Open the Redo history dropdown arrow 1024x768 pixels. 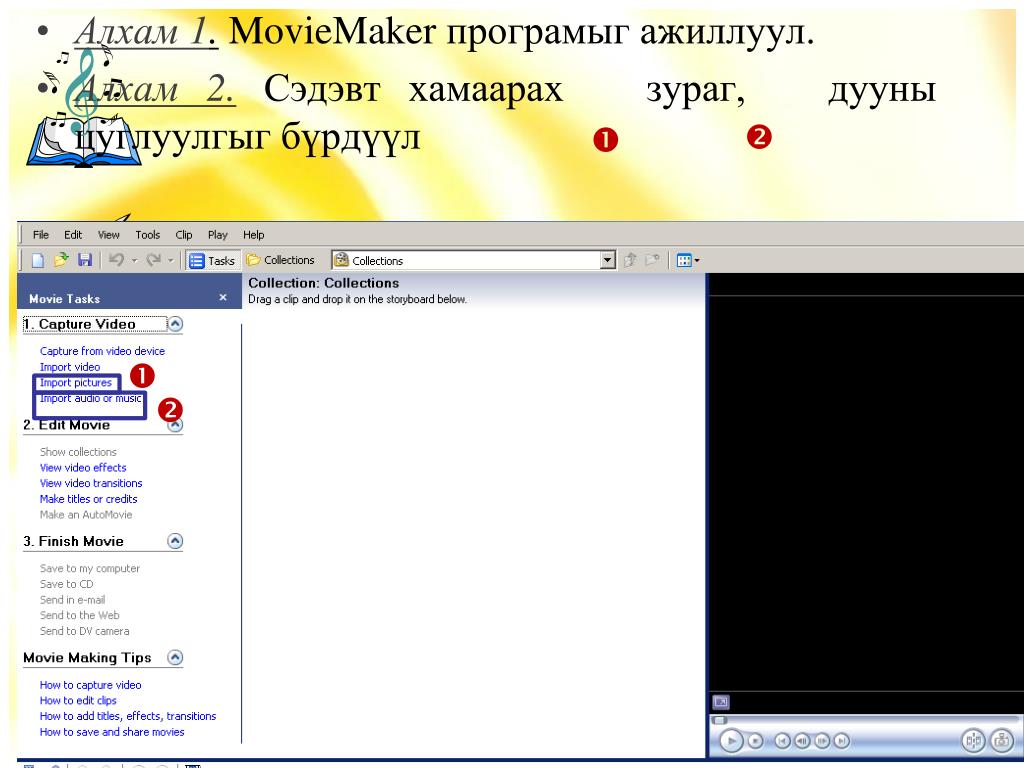click(x=170, y=261)
